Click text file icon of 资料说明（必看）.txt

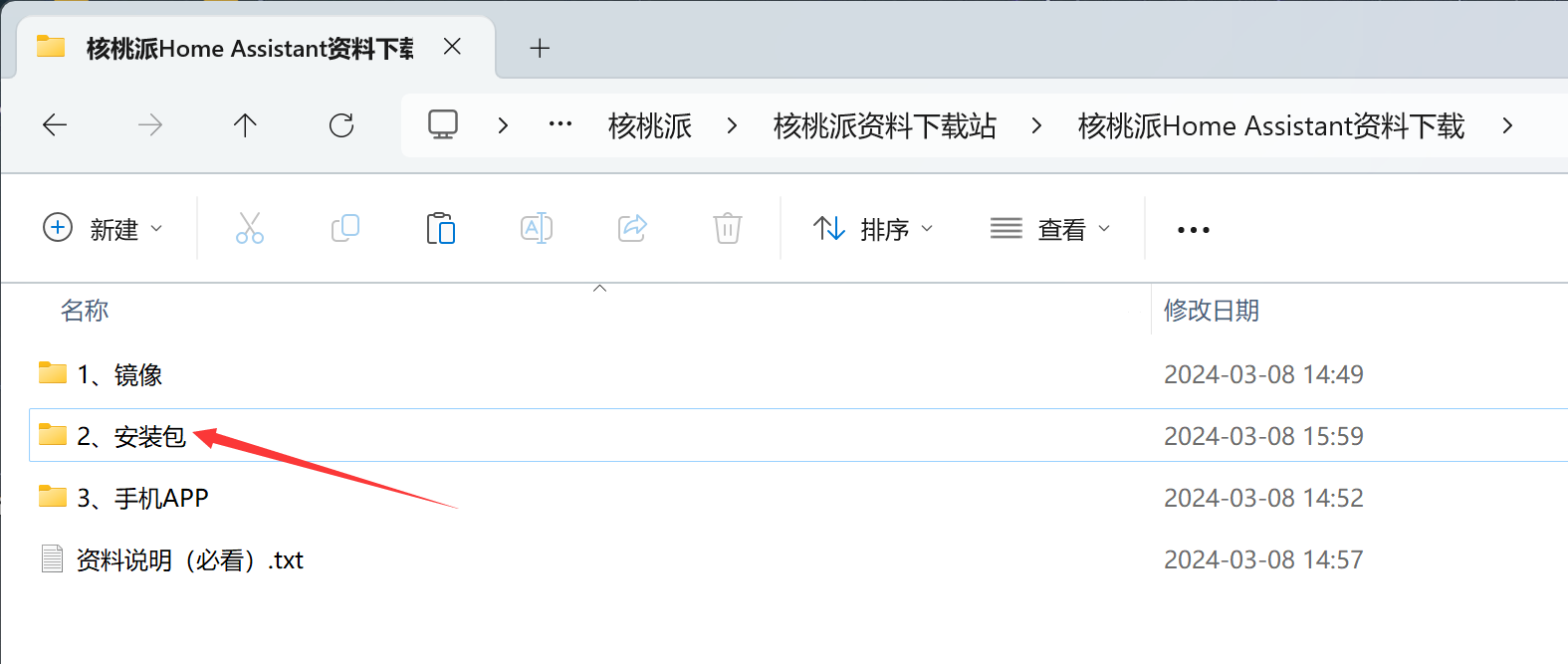53,558
